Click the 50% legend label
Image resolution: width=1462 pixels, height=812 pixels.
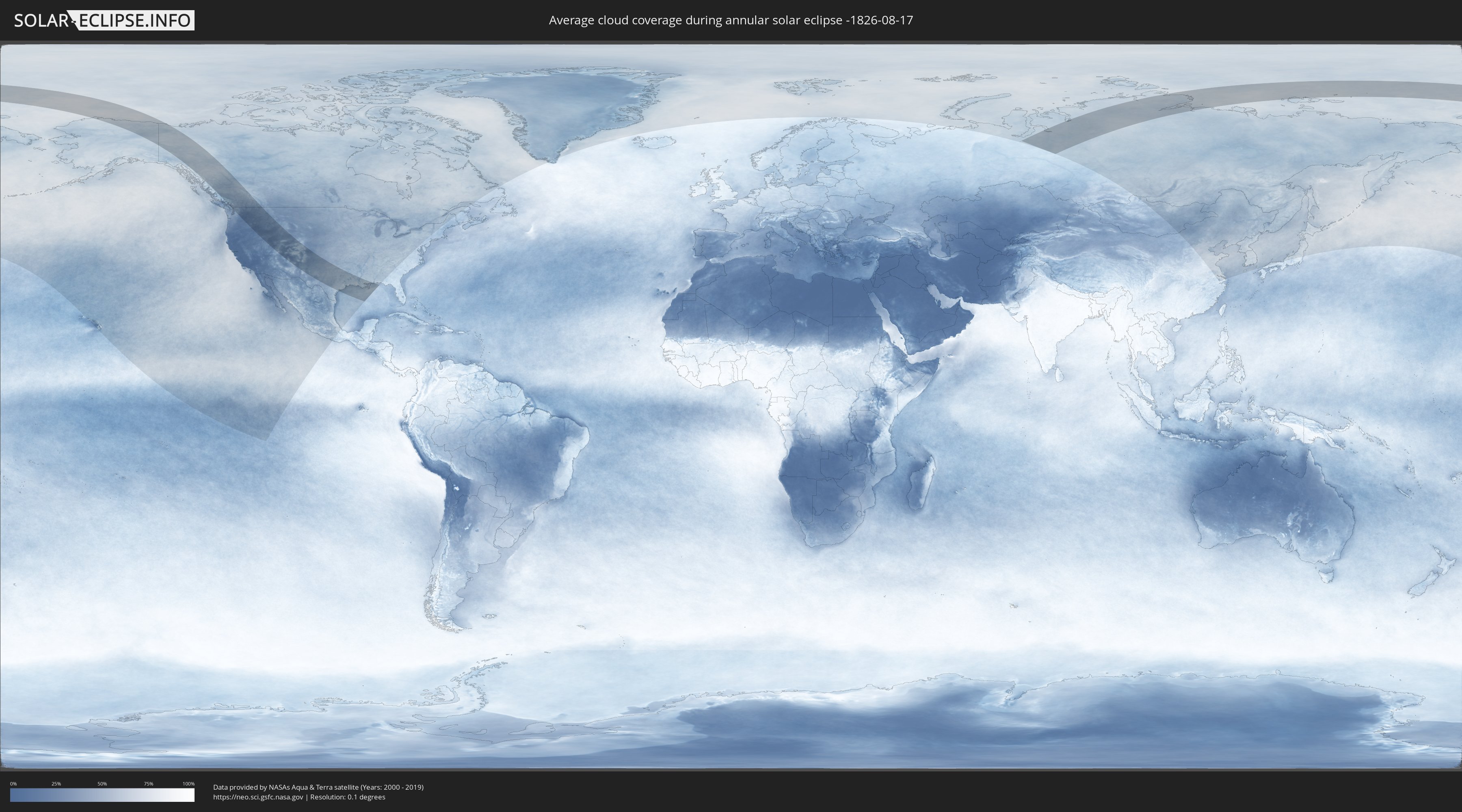pyautogui.click(x=102, y=784)
